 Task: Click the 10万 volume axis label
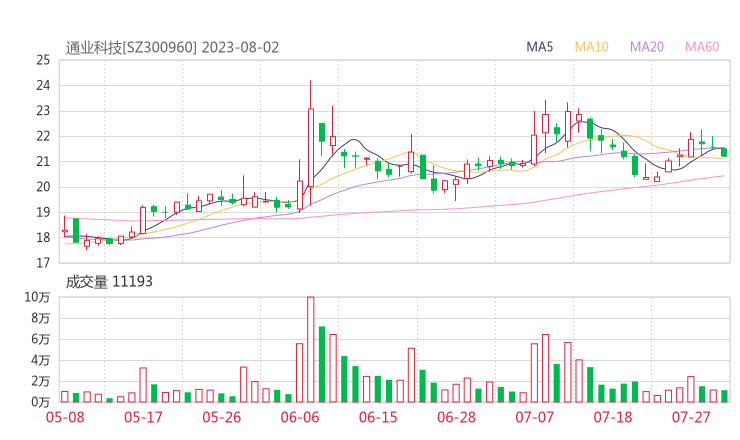37,297
